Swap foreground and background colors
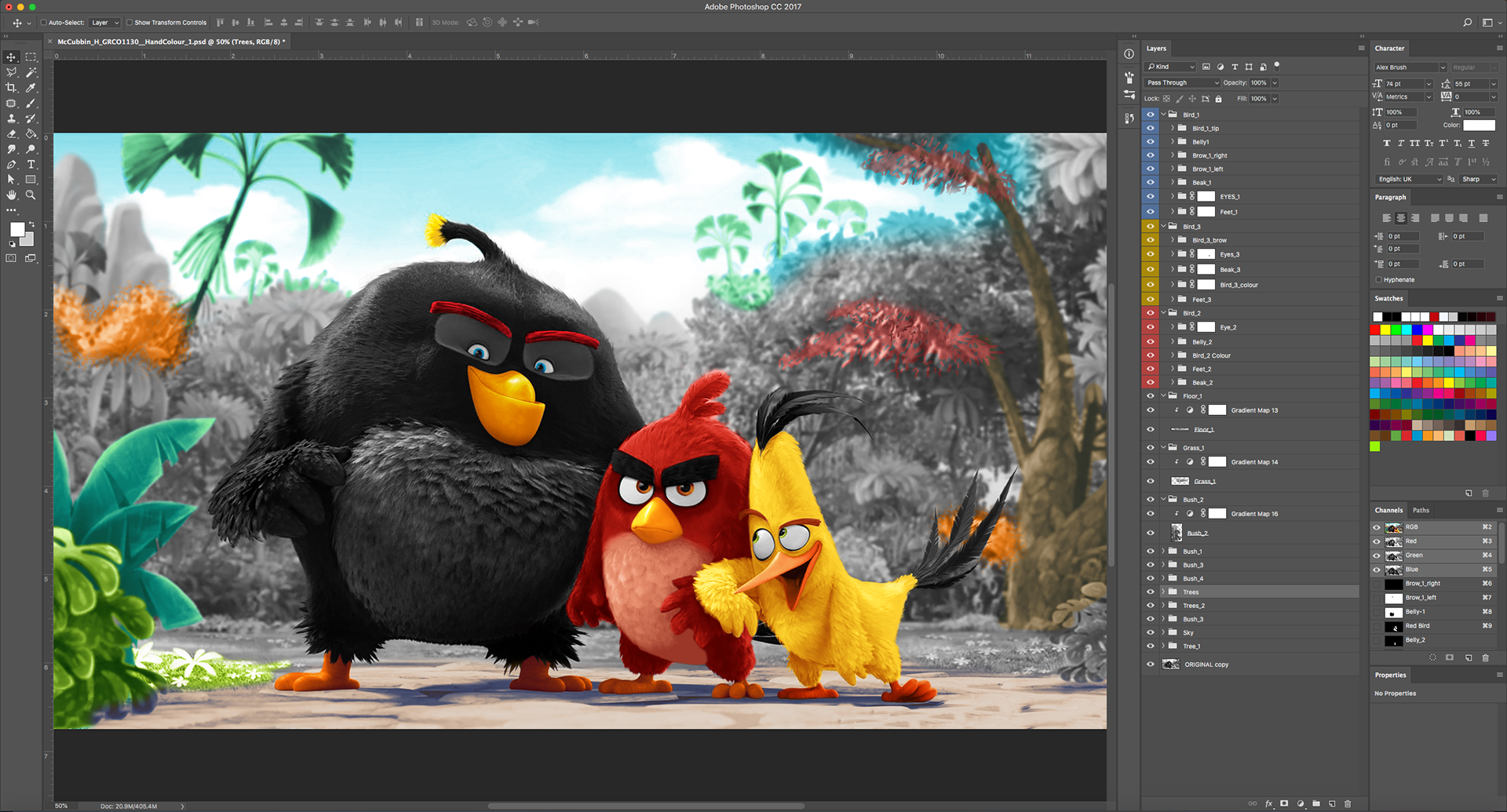Image resolution: width=1507 pixels, height=812 pixels. (x=31, y=224)
